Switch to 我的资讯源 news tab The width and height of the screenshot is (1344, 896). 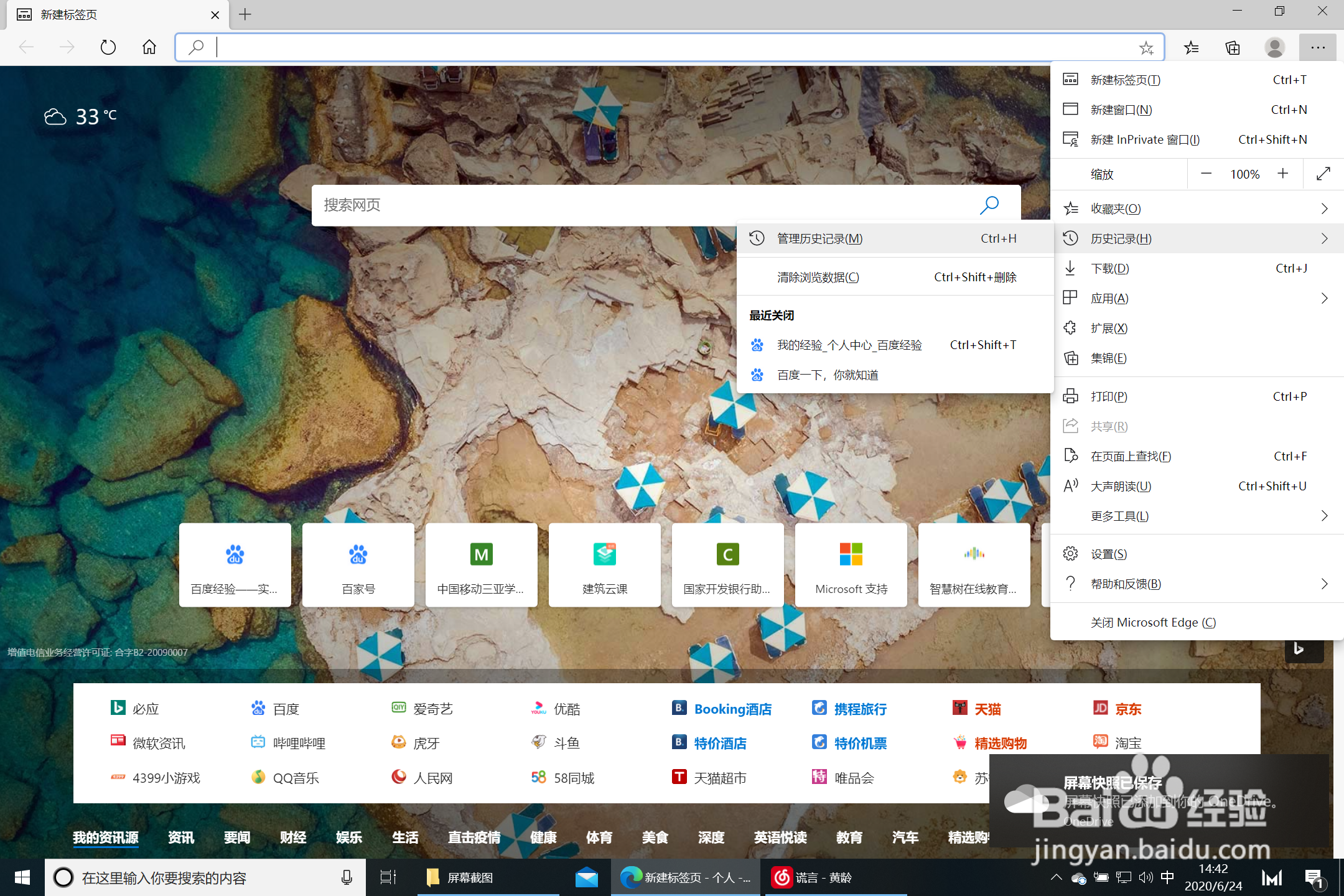pyautogui.click(x=106, y=838)
